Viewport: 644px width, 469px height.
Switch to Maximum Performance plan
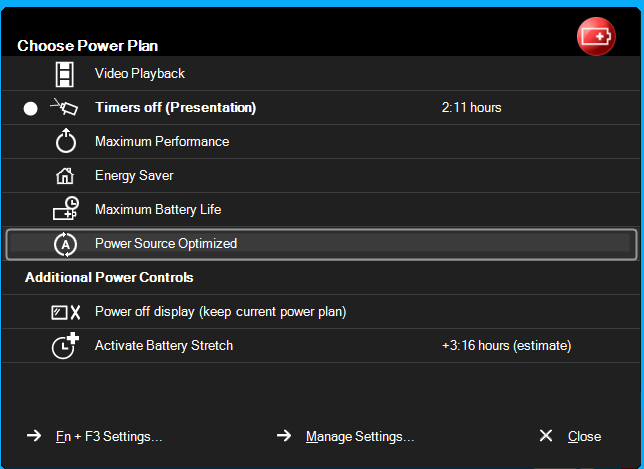point(162,142)
